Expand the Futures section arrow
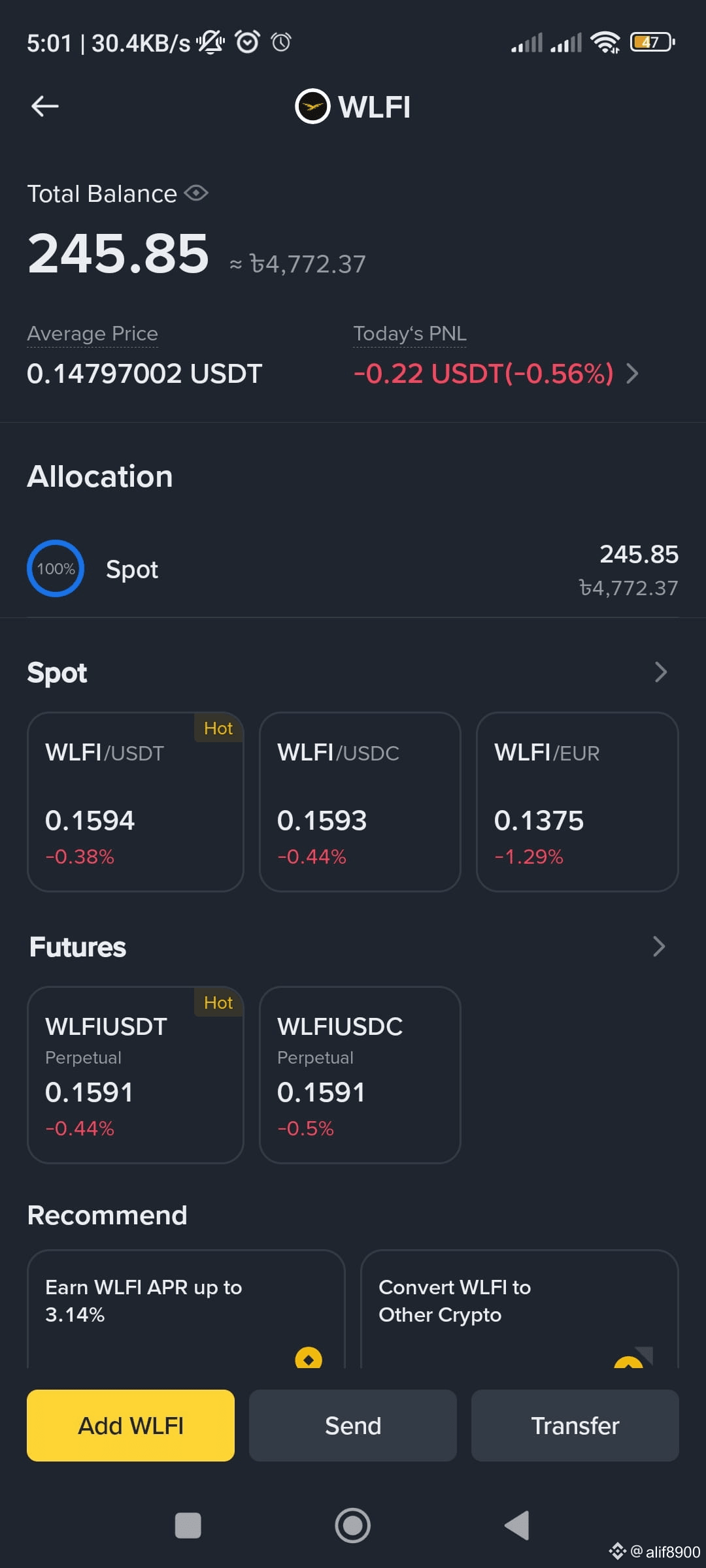This screenshot has width=706, height=1568. [659, 946]
